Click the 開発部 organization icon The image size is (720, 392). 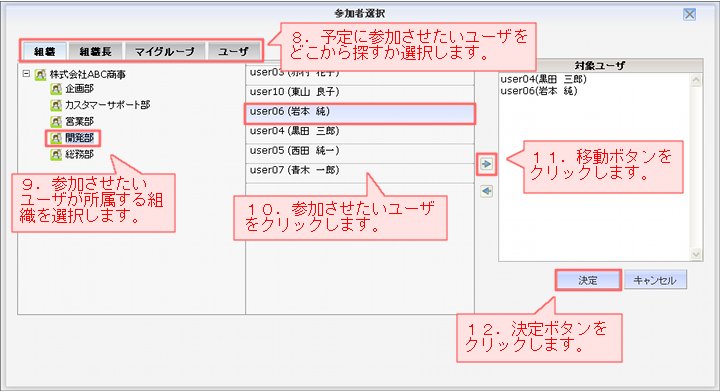pos(56,138)
